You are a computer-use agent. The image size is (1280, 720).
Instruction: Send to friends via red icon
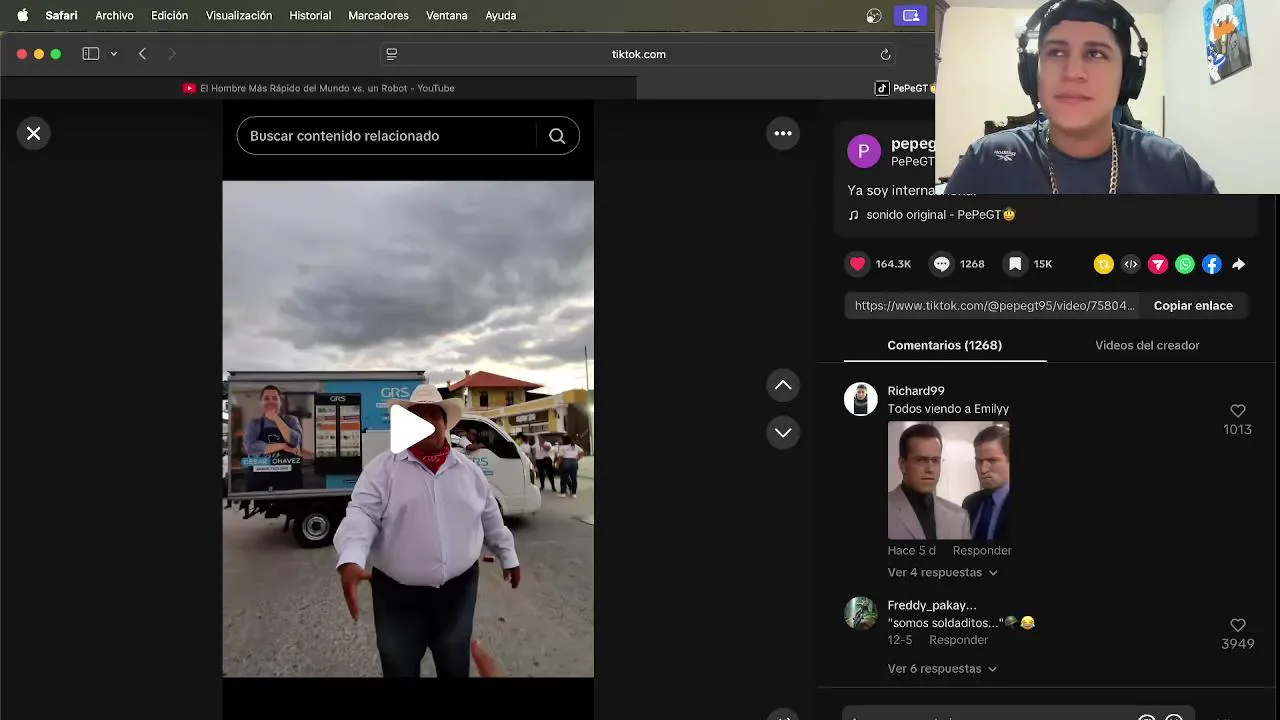[1157, 264]
